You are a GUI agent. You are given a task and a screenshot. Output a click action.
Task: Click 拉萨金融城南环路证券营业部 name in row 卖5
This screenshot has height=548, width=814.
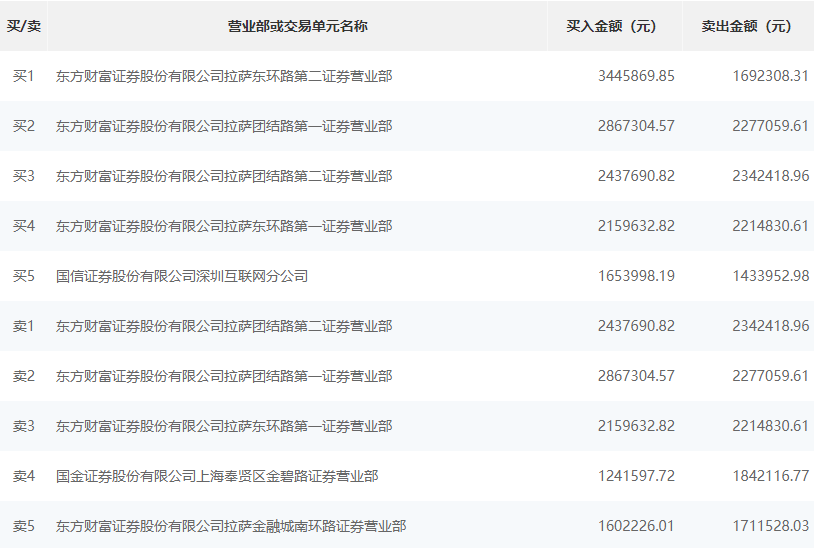[231, 526]
